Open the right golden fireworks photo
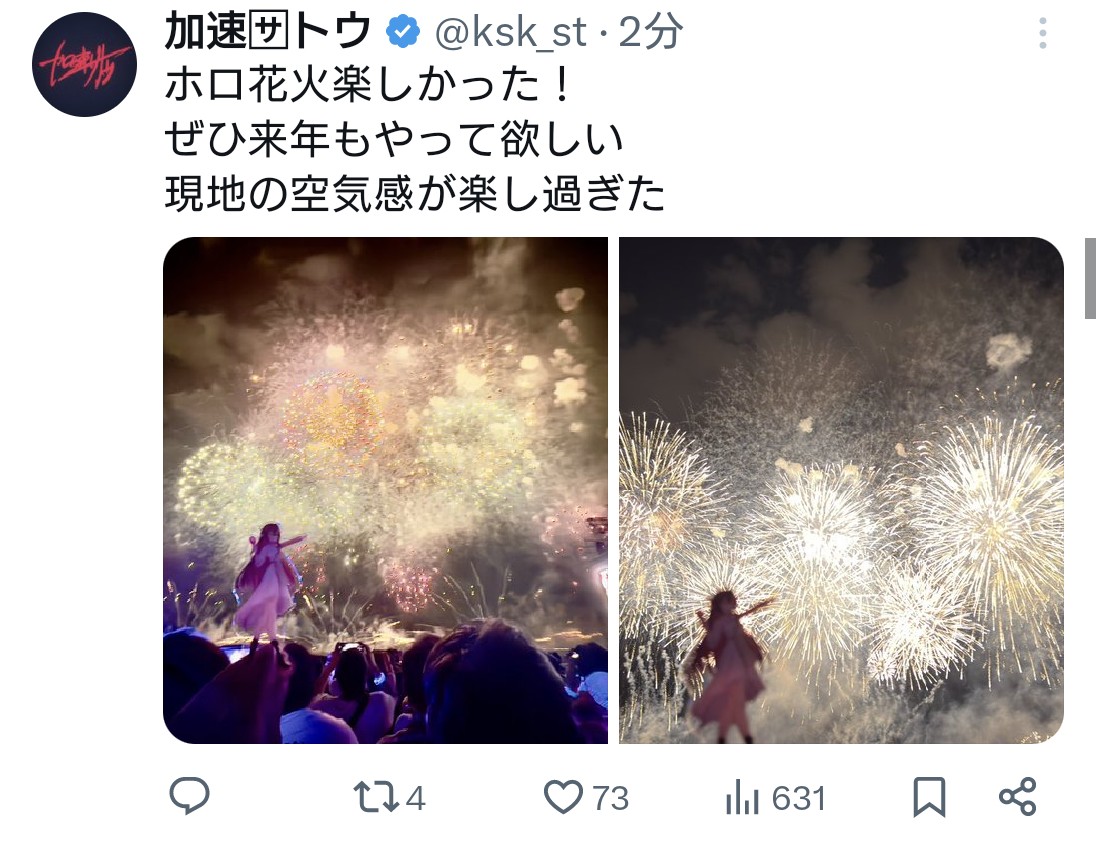This screenshot has height=845, width=1096. (842, 490)
